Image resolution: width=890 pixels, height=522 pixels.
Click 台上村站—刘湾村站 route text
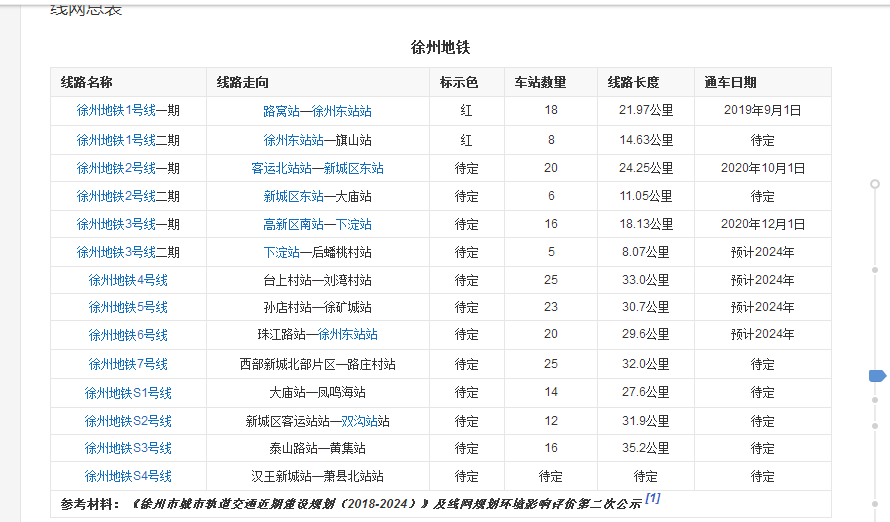(317, 280)
